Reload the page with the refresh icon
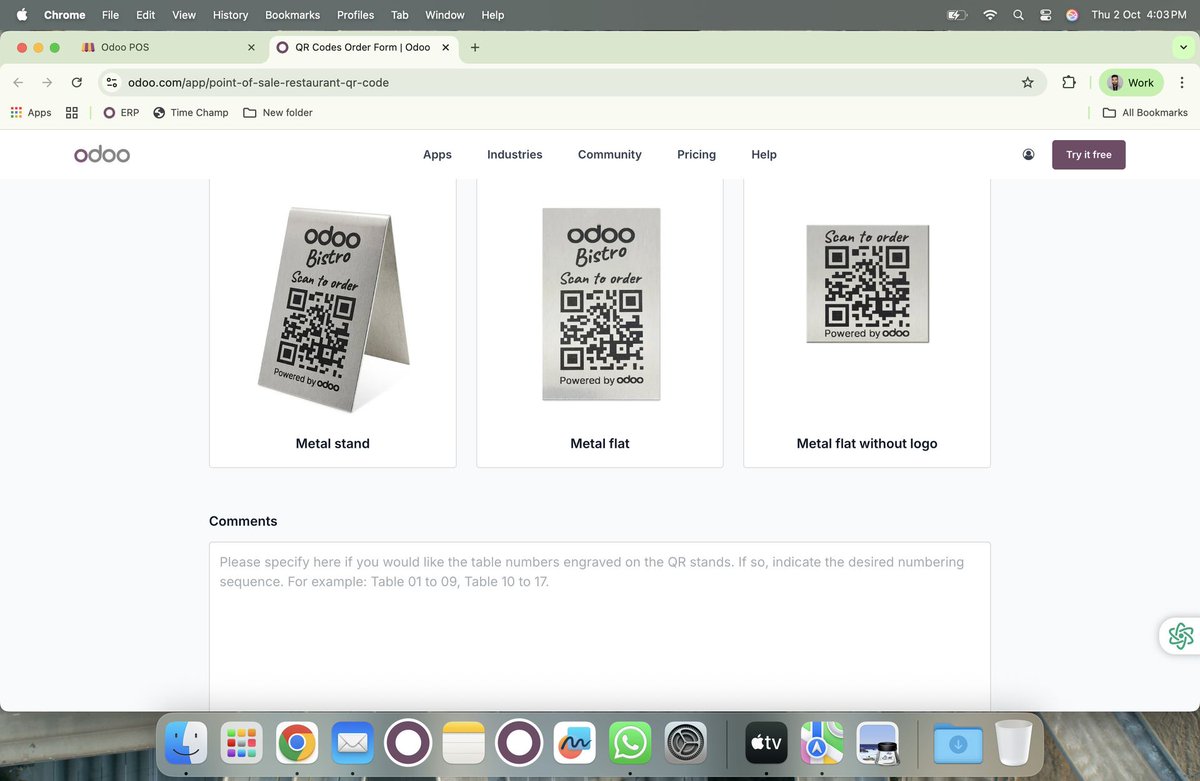Image resolution: width=1200 pixels, height=781 pixels. click(77, 83)
